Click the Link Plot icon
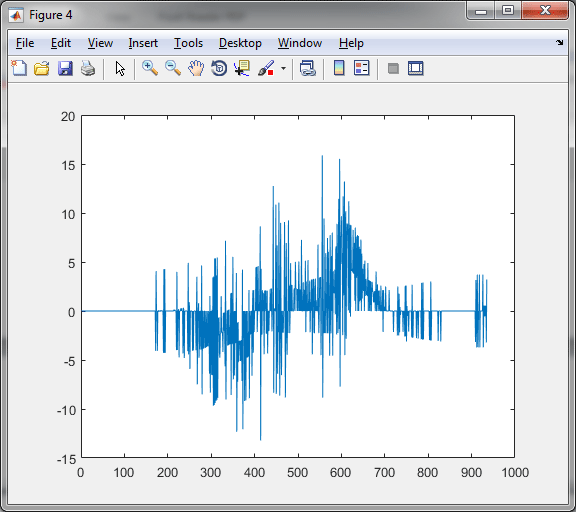 click(307, 68)
